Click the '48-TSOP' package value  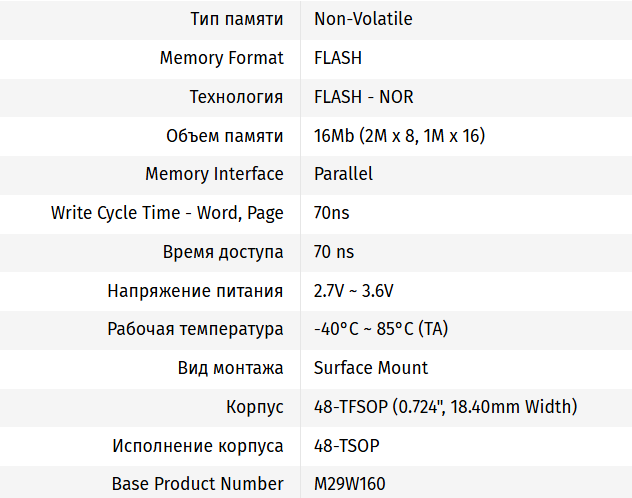(x=346, y=446)
